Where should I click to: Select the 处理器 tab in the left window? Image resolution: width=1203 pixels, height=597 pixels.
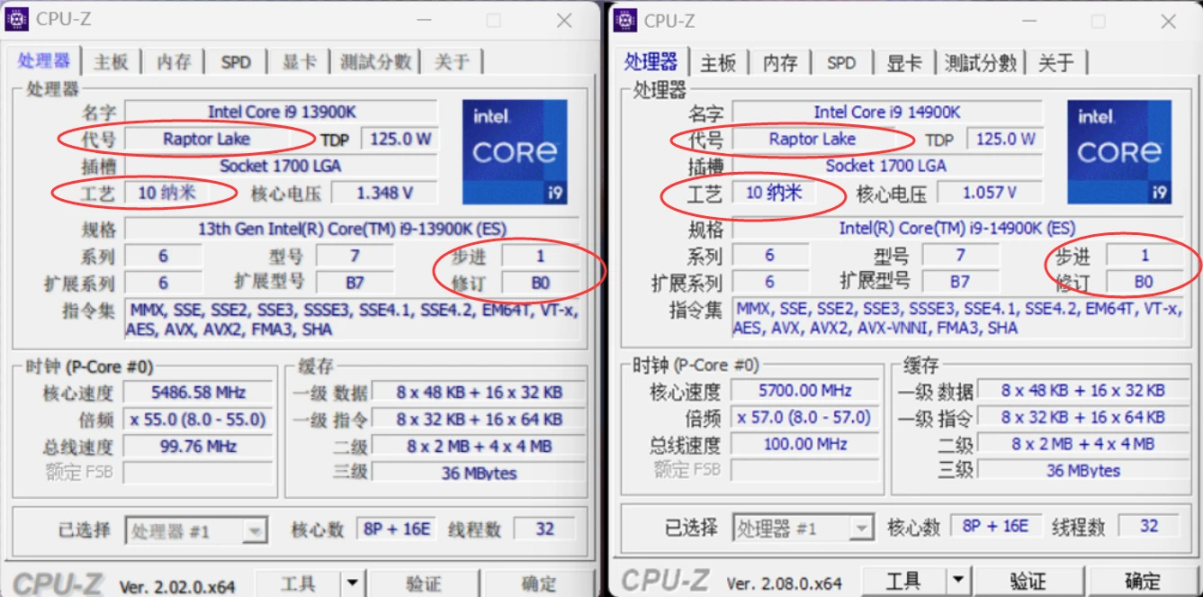click(43, 60)
